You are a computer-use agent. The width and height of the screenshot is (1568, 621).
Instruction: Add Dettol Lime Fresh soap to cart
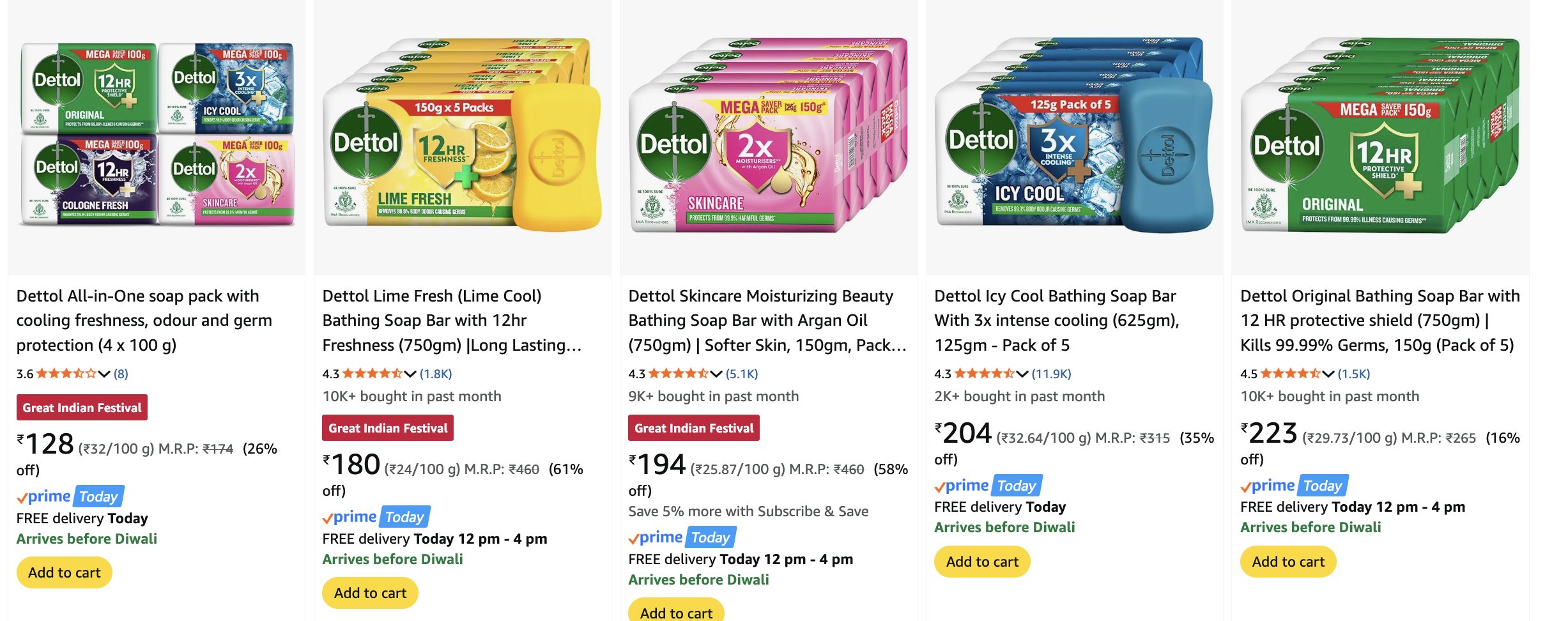point(371,593)
